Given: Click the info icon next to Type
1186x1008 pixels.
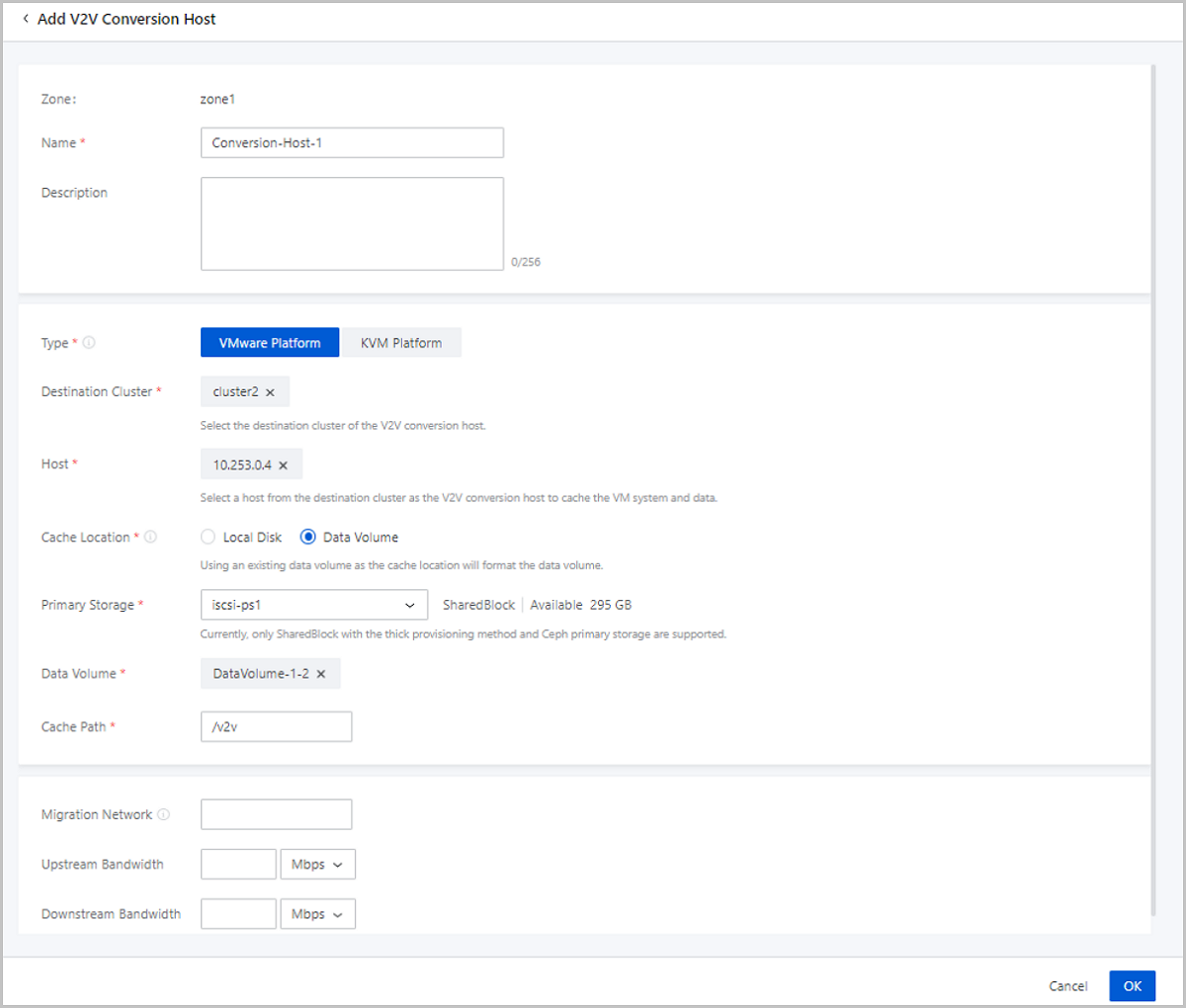Looking at the screenshot, I should (89, 343).
